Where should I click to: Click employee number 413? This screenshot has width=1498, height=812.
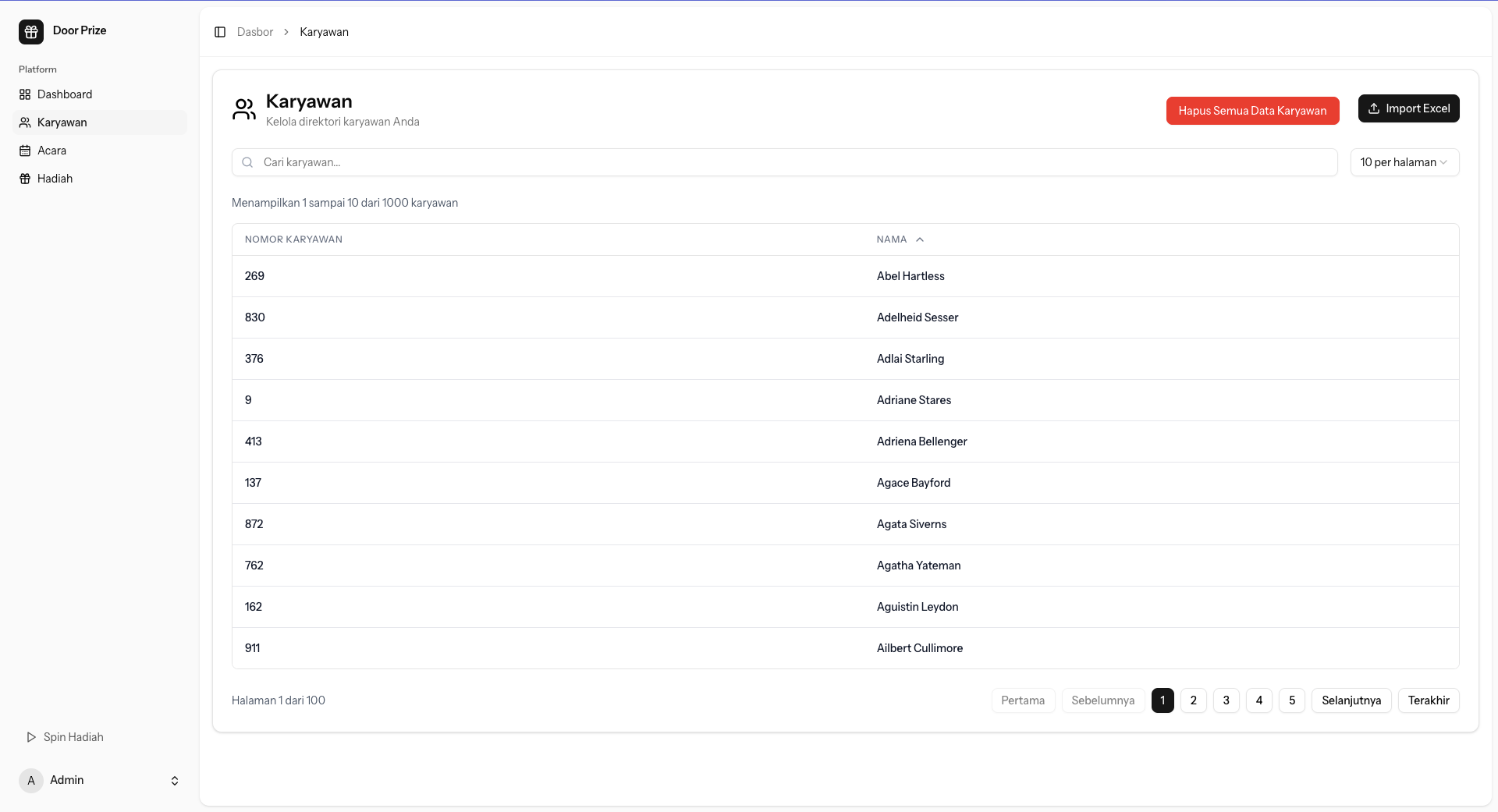coord(254,441)
